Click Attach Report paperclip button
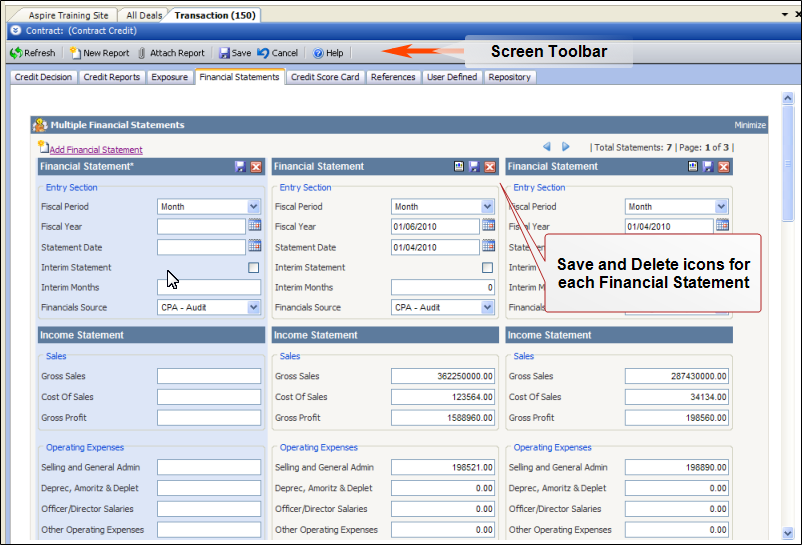 (x=171, y=53)
